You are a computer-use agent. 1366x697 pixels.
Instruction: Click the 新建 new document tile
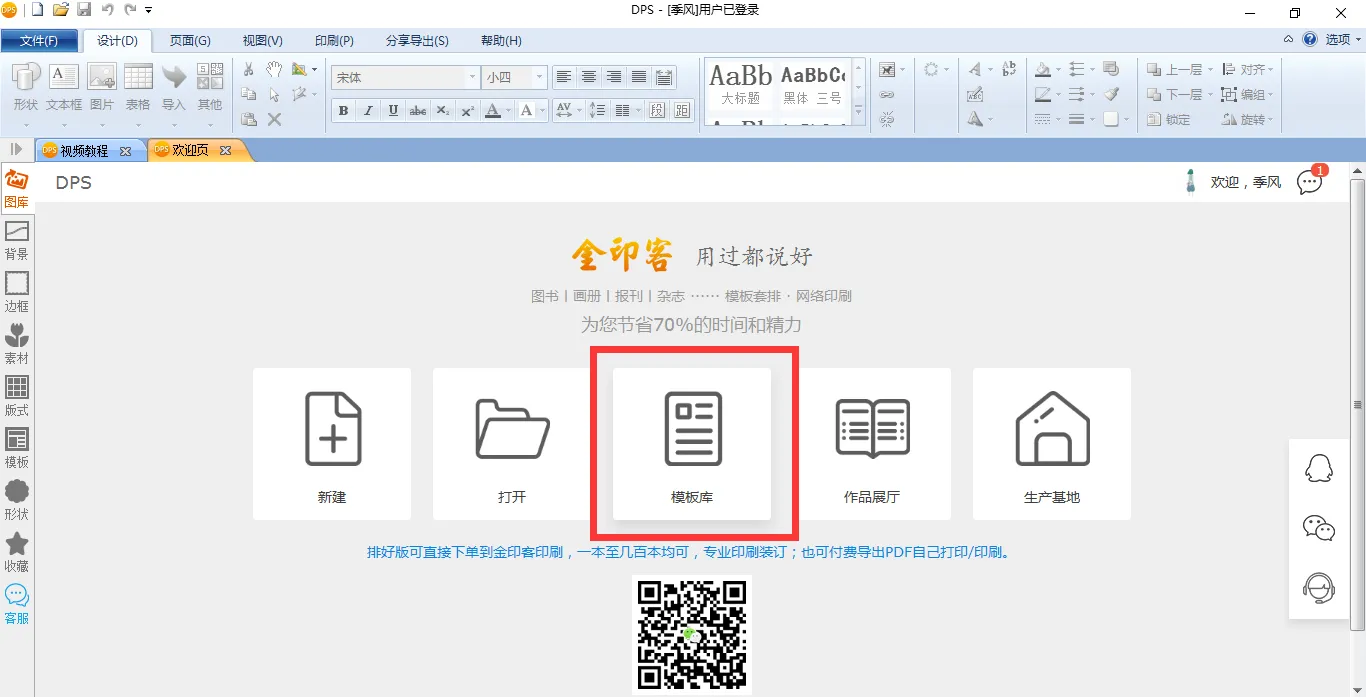332,443
